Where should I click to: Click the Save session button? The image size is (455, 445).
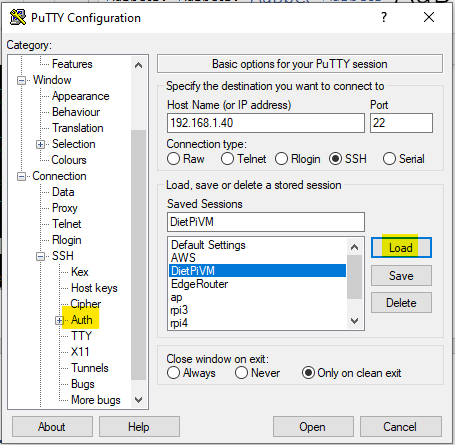point(401,276)
